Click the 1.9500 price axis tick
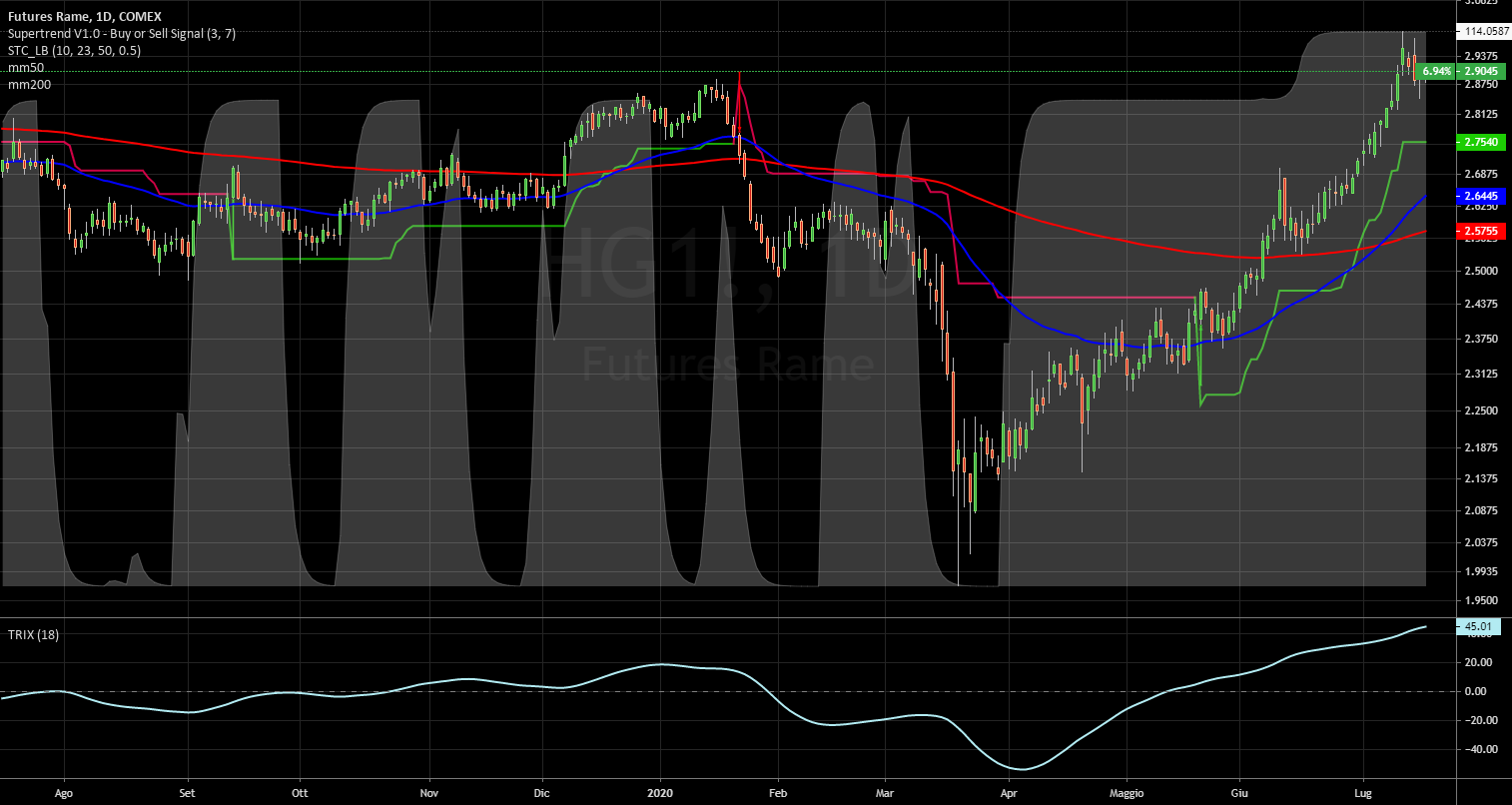This screenshot has height=805, width=1512. pyautogui.click(x=1481, y=600)
